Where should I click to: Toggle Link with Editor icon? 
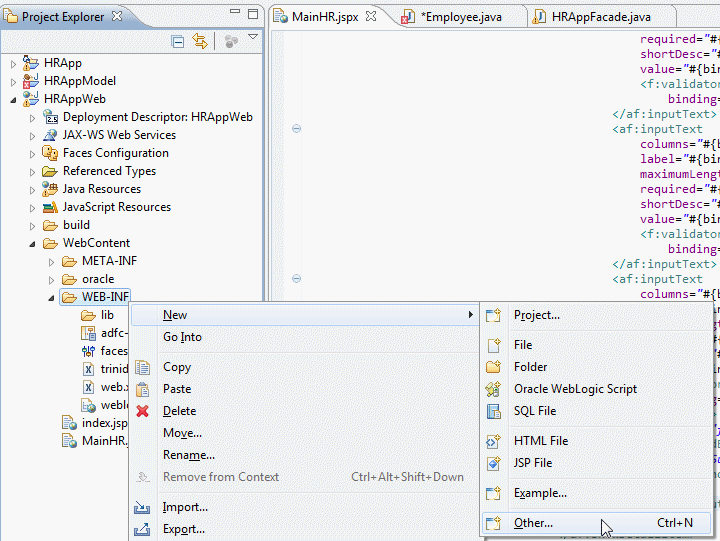(x=200, y=41)
